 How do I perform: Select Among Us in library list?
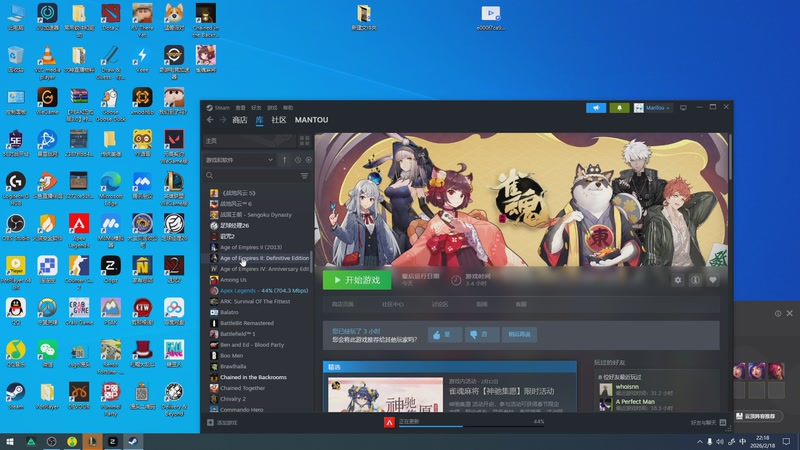(x=233, y=280)
